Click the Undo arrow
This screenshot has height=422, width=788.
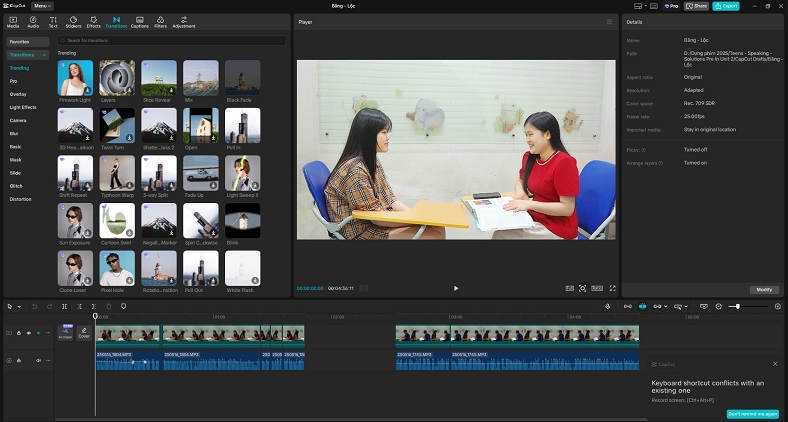pos(35,306)
